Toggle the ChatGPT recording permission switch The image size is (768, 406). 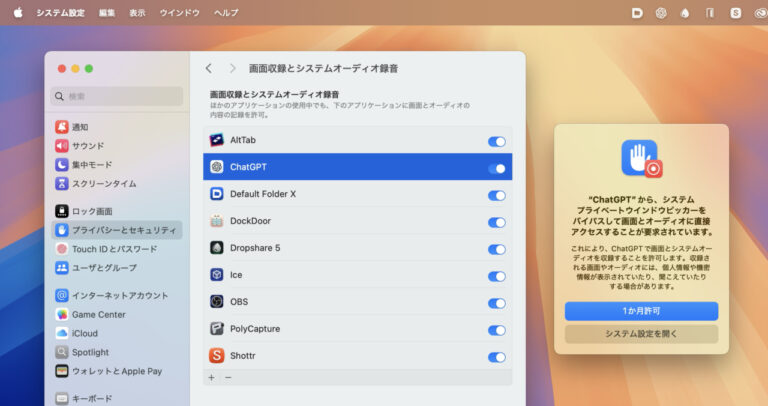pos(496,168)
